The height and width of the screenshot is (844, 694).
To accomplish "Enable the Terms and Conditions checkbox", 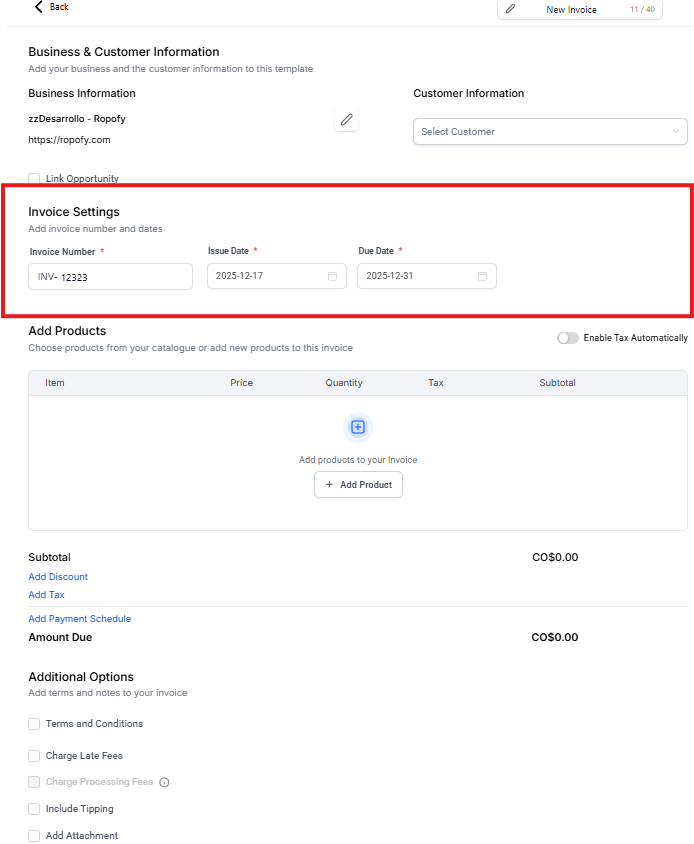I will 35,724.
